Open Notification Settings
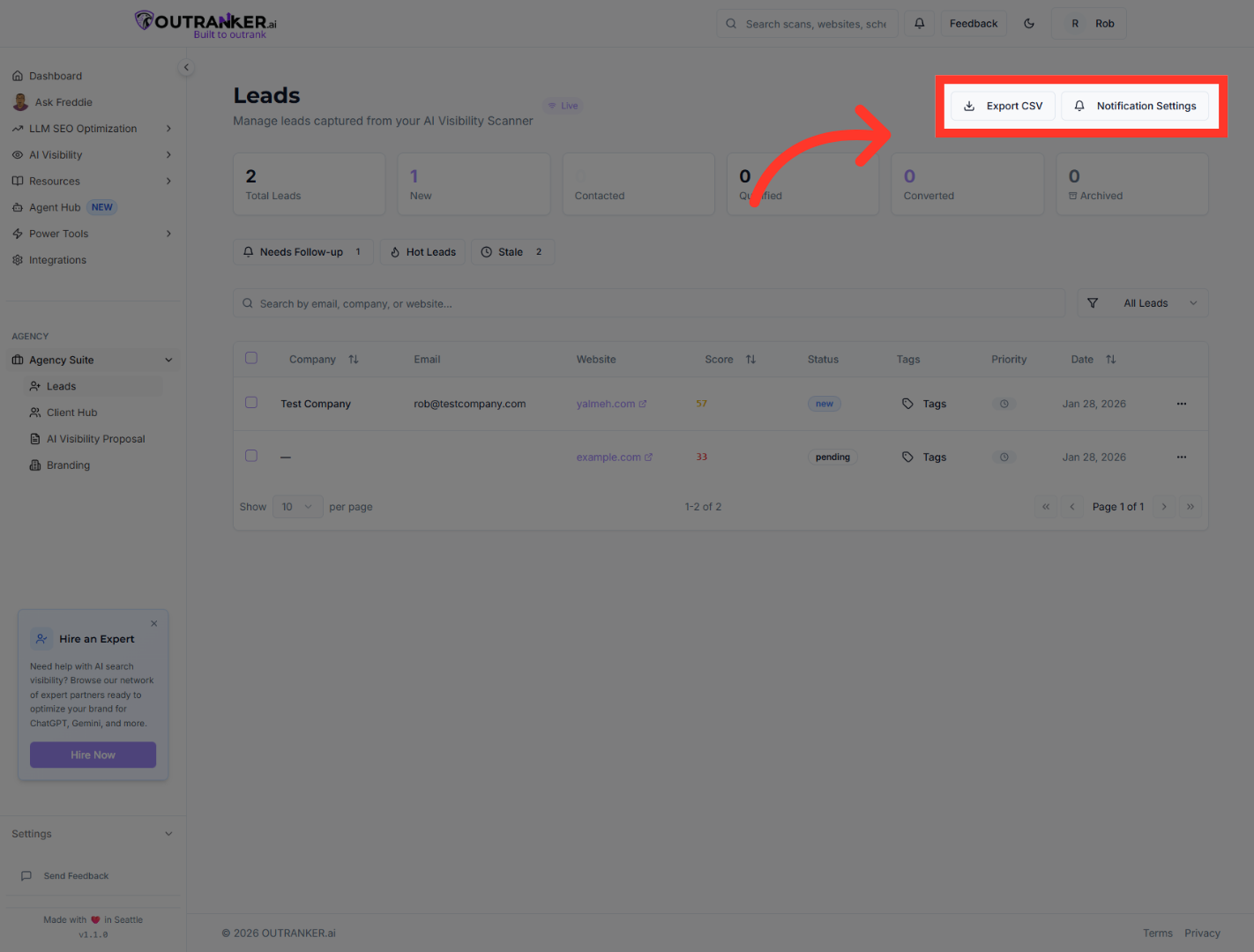This screenshot has height=952, width=1254. 1137,106
